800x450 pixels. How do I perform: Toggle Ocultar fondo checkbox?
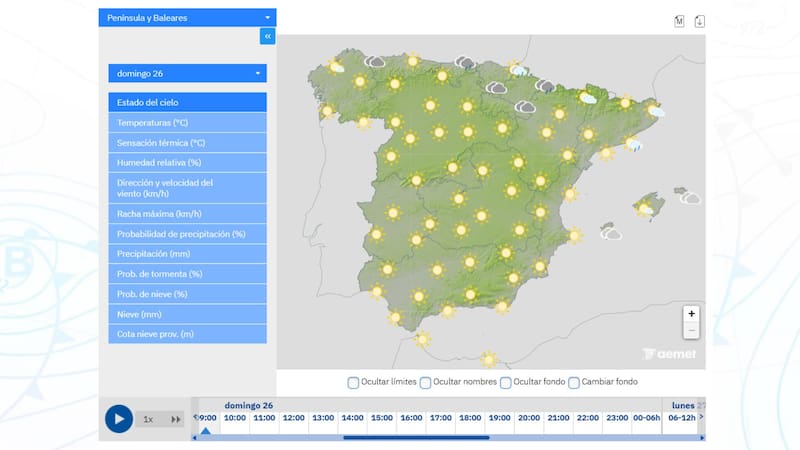[506, 383]
